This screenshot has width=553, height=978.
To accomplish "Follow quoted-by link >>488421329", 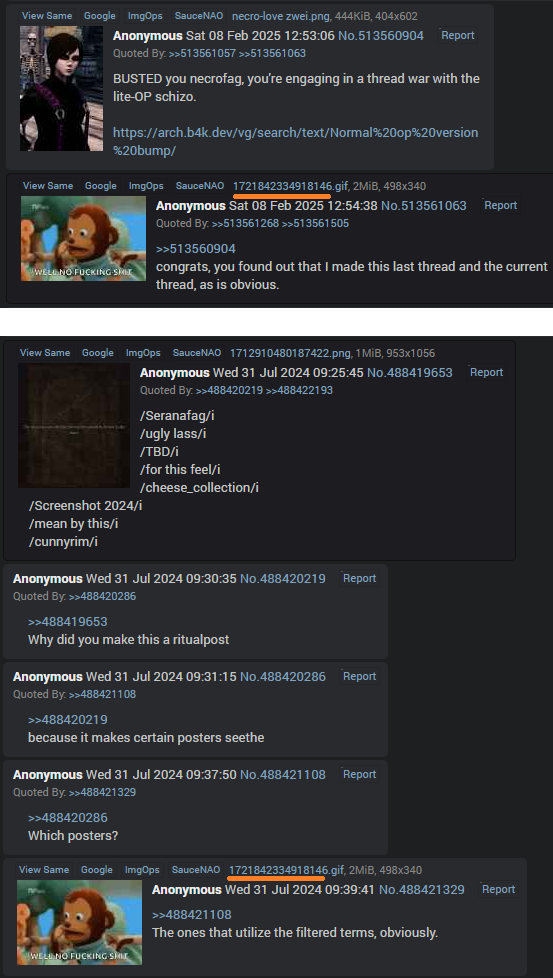I will pyautogui.click(x=102, y=793).
